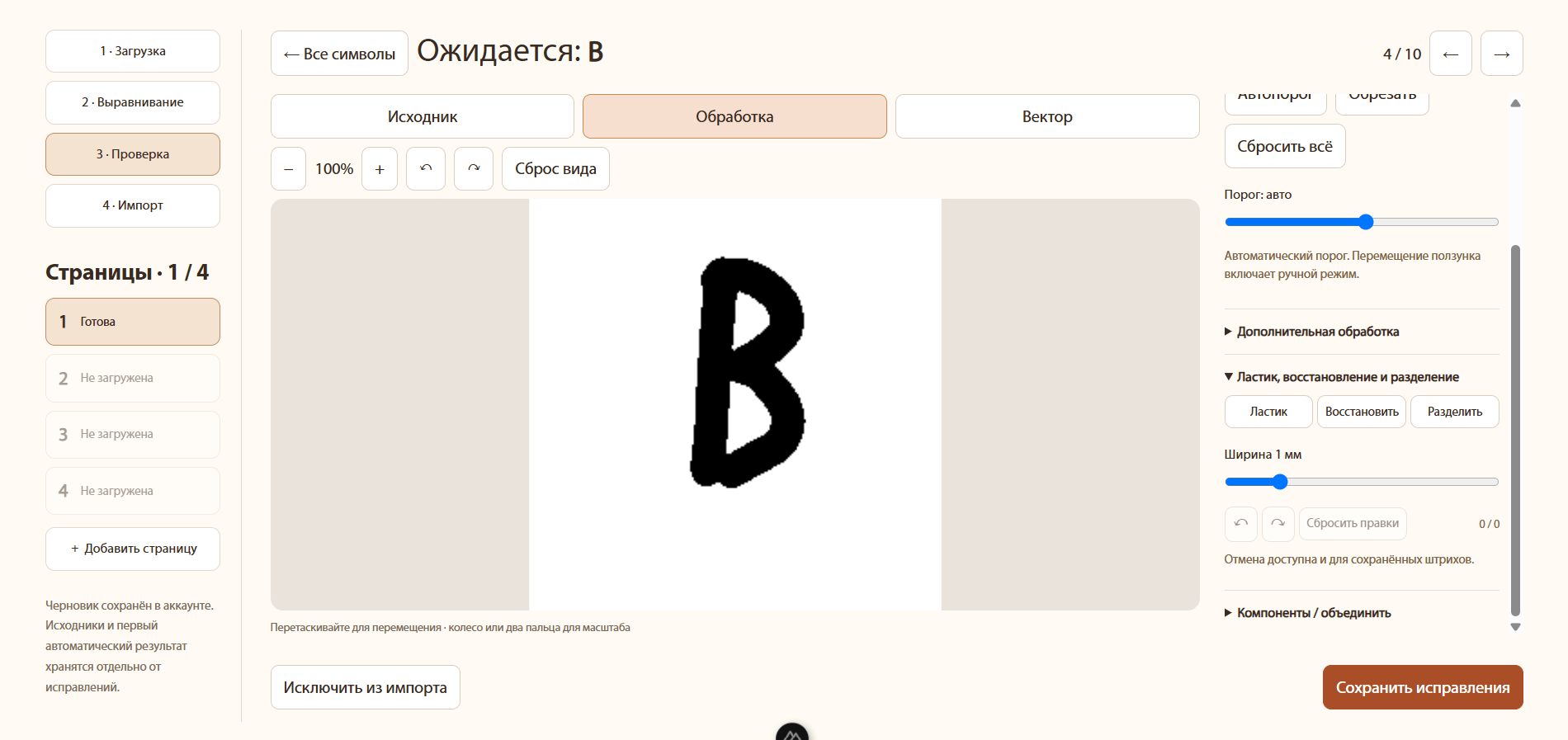Click the scroll-down arrow of settings panel
Image resolution: width=1568 pixels, height=740 pixels.
point(1515,627)
